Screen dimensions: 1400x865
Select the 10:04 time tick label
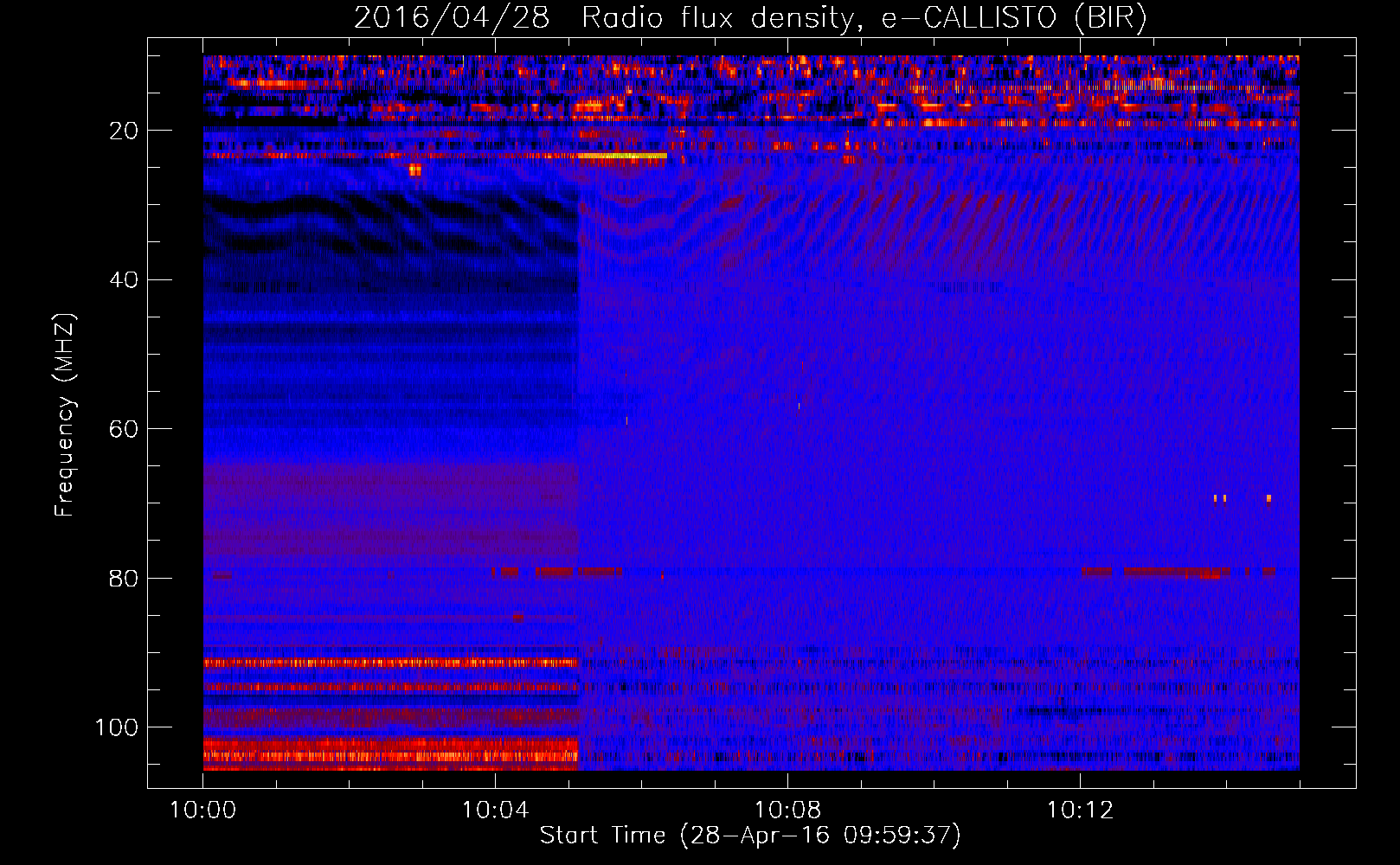pos(495,811)
